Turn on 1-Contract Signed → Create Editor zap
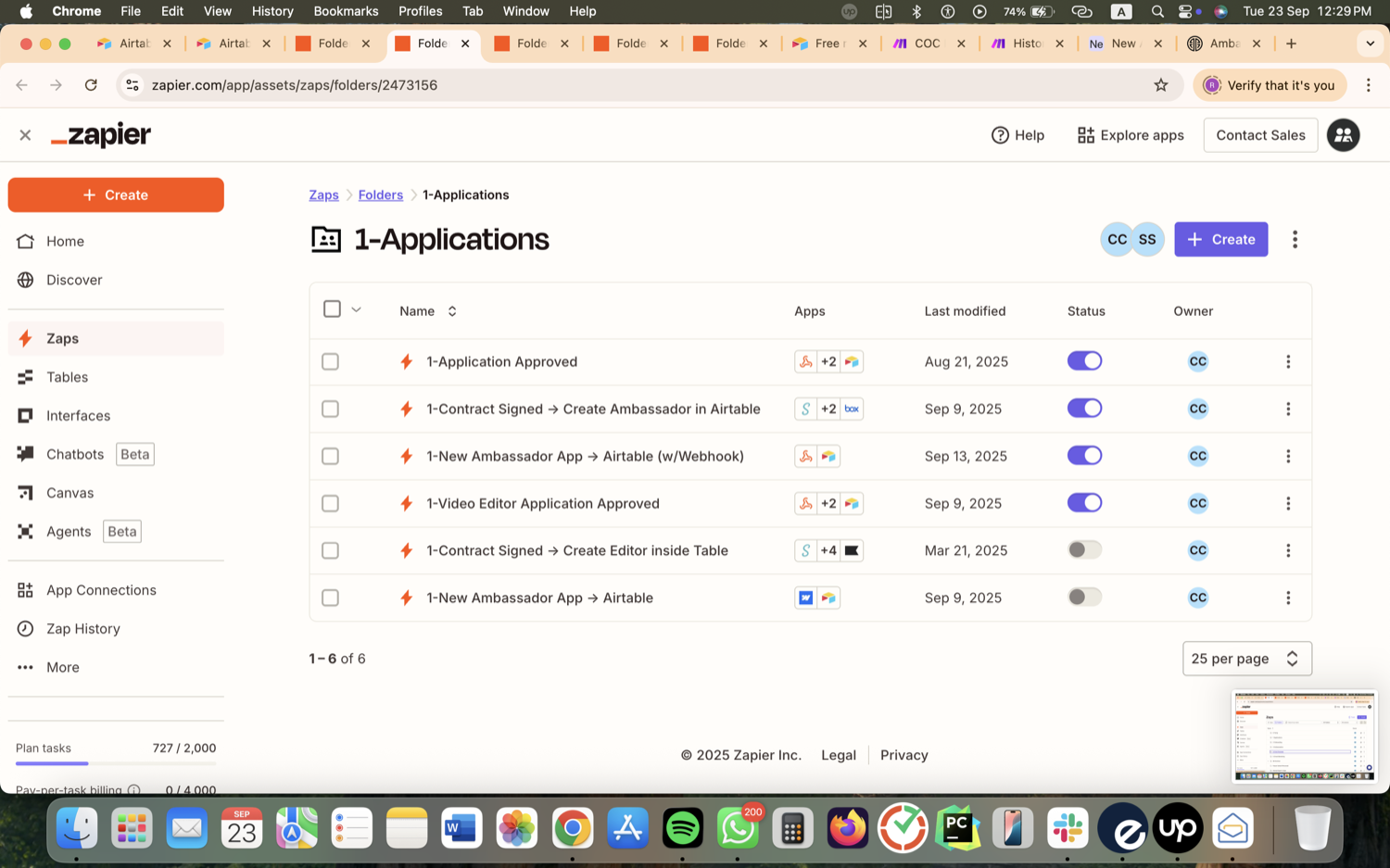The image size is (1390, 868). point(1084,550)
